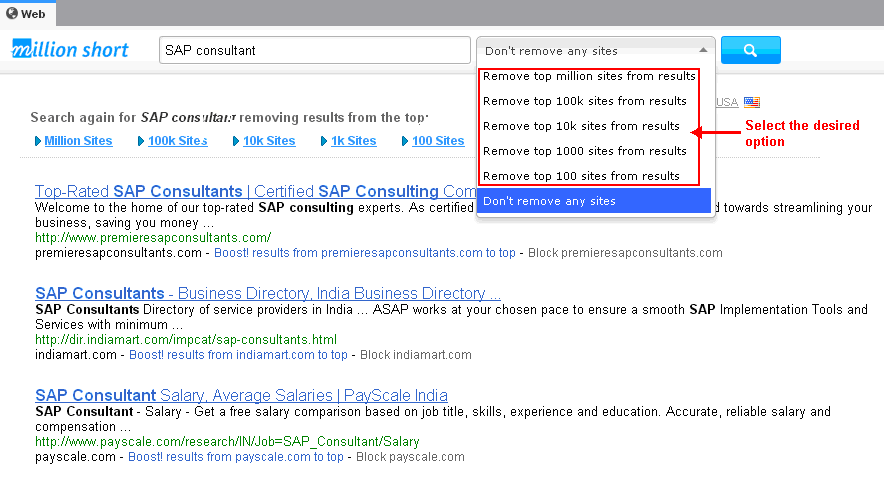884x479 pixels.
Task: Click the arrow beside 1k Sites
Action: pyautogui.click(x=324, y=141)
